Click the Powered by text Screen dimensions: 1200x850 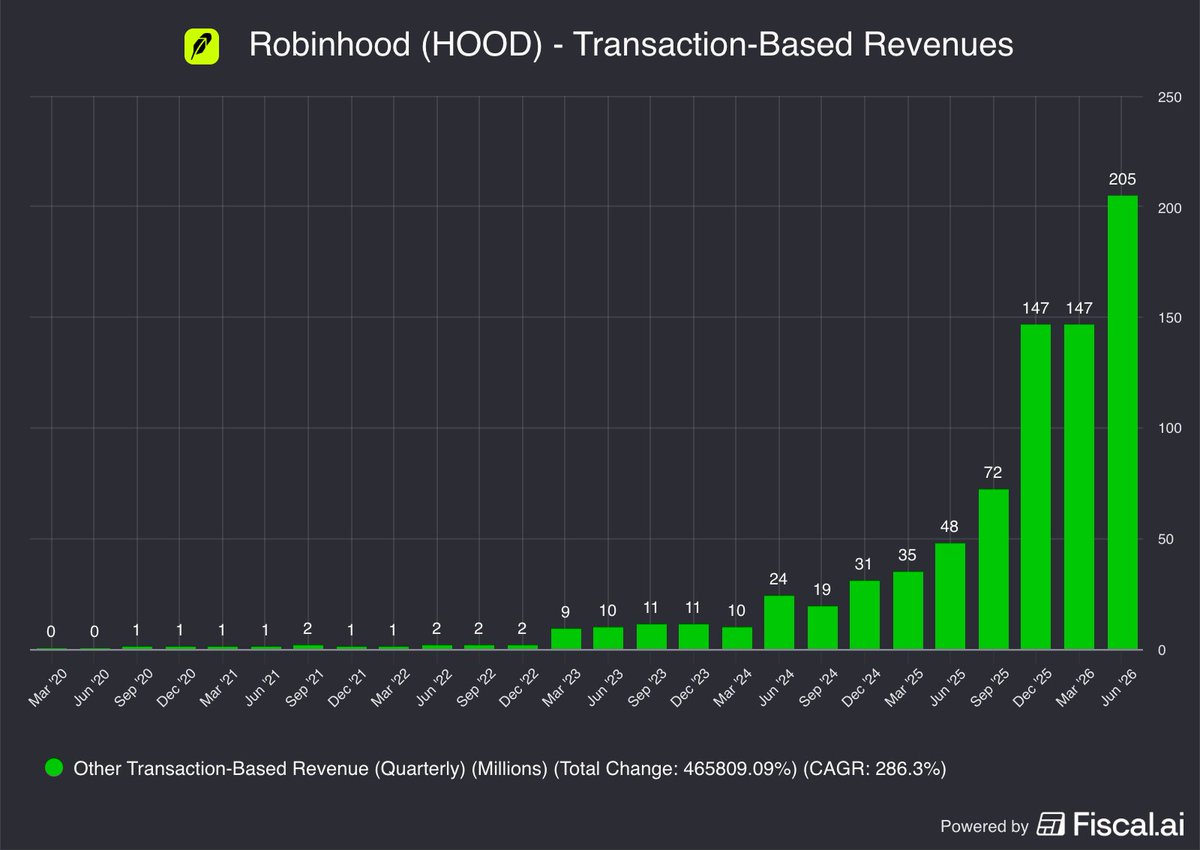point(984,826)
